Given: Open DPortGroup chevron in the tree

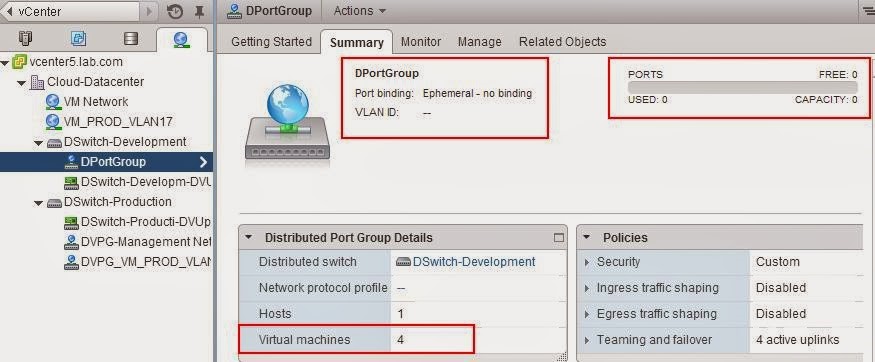Looking at the screenshot, I should (x=203, y=162).
